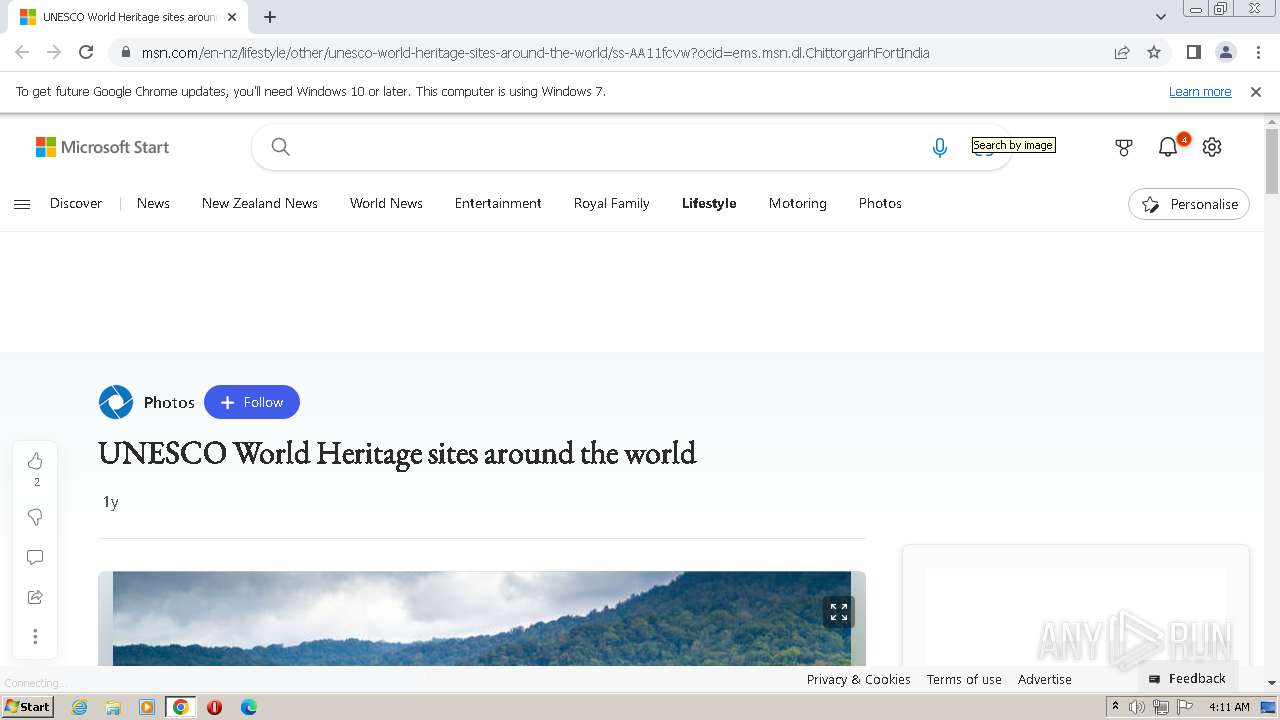The height and width of the screenshot is (720, 1280).
Task: Click the Personalise button
Action: [x=1189, y=204]
